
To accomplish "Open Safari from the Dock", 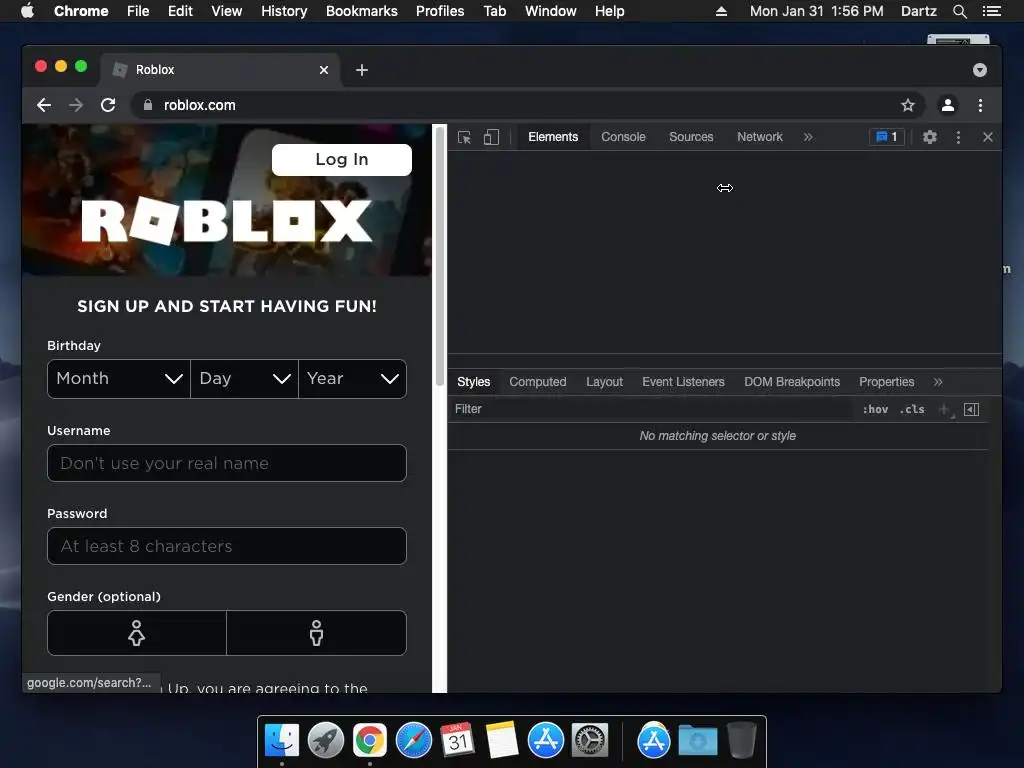I will [x=414, y=741].
